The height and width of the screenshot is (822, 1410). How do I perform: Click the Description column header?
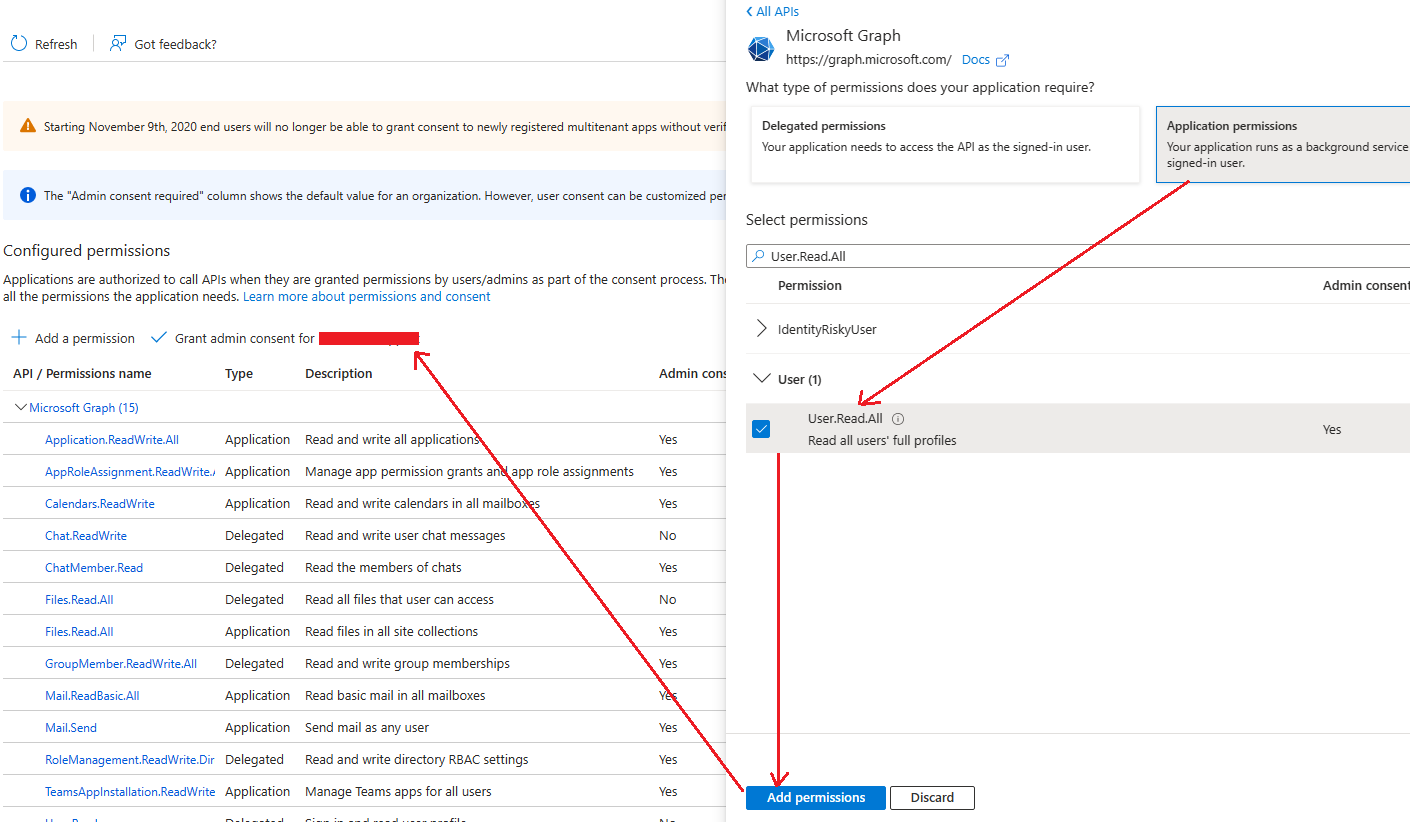point(339,373)
